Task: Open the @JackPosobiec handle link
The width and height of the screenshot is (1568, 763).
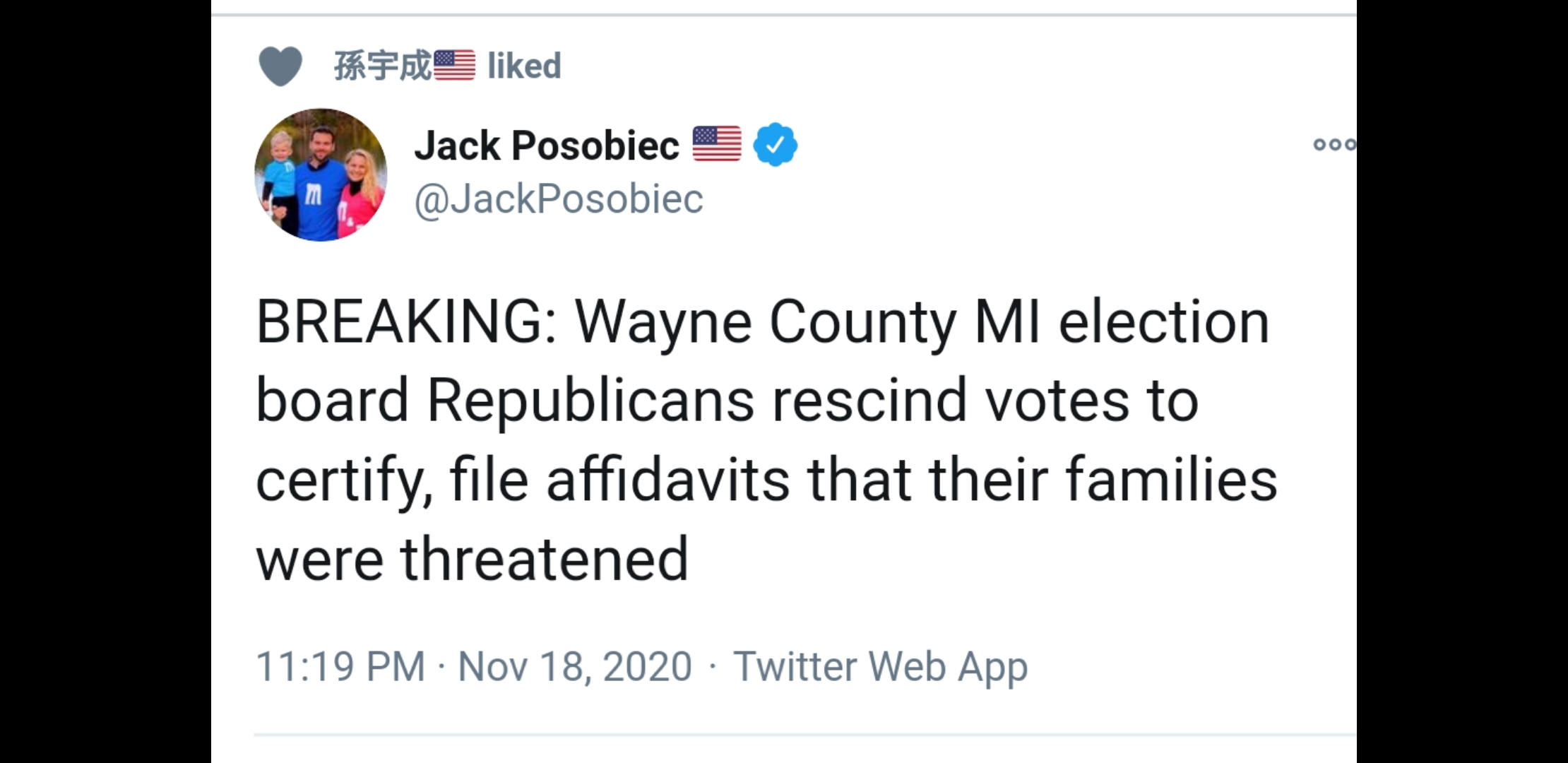Action: pos(558,199)
